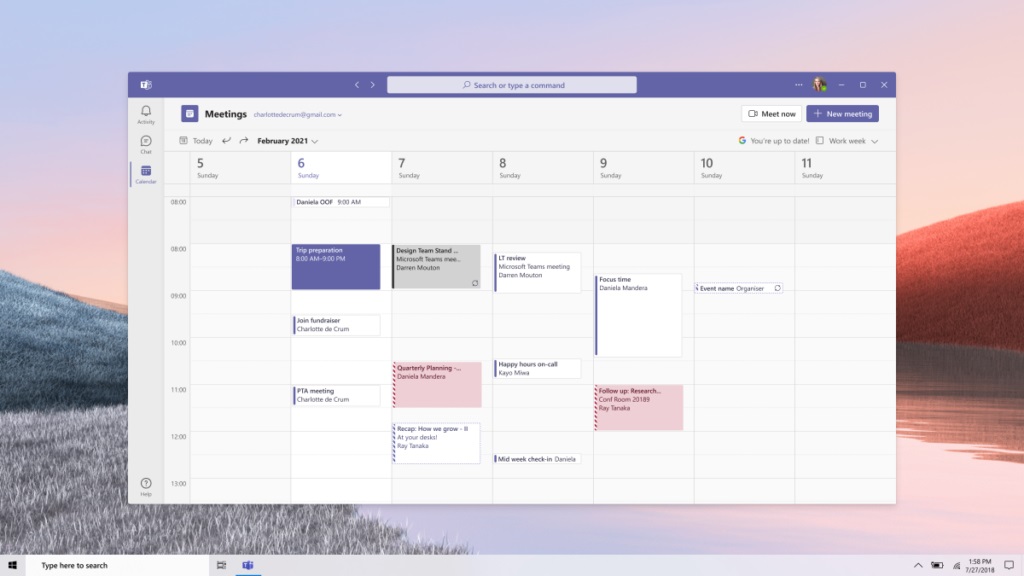Jump to Today in the calendar
The height and width of the screenshot is (576, 1024).
point(196,141)
